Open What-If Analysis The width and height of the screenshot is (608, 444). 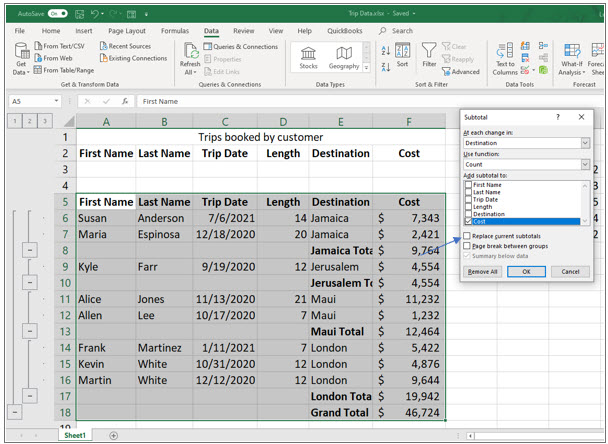tap(572, 59)
